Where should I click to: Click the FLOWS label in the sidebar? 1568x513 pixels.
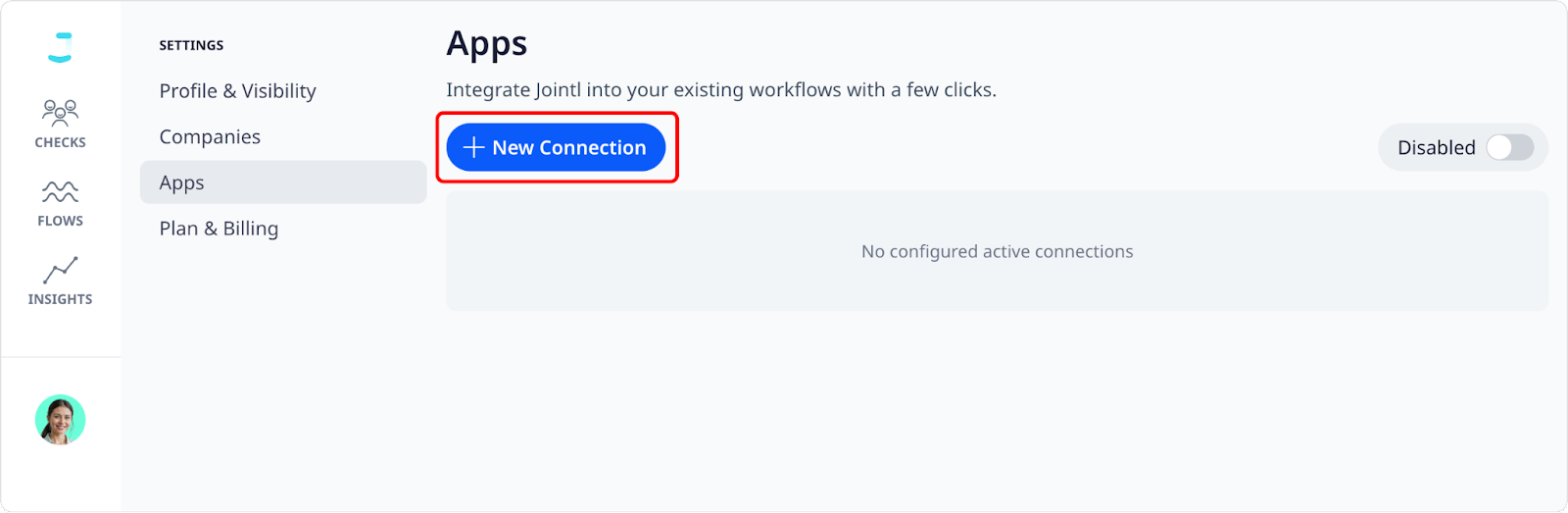(x=60, y=221)
